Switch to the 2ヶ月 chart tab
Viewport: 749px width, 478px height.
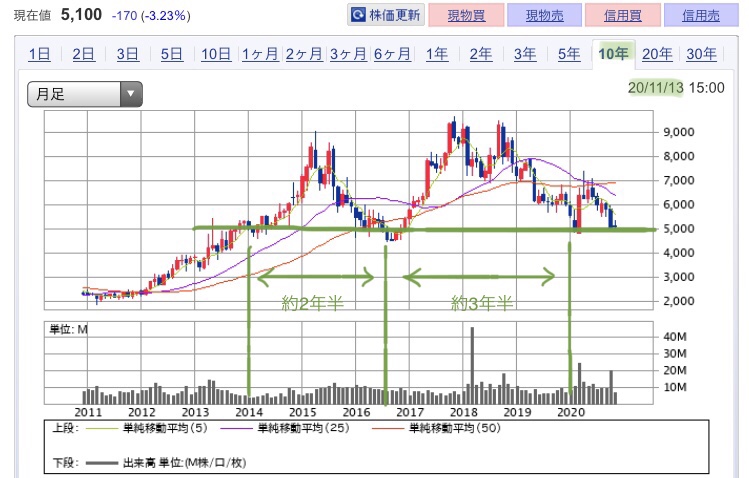coord(304,54)
